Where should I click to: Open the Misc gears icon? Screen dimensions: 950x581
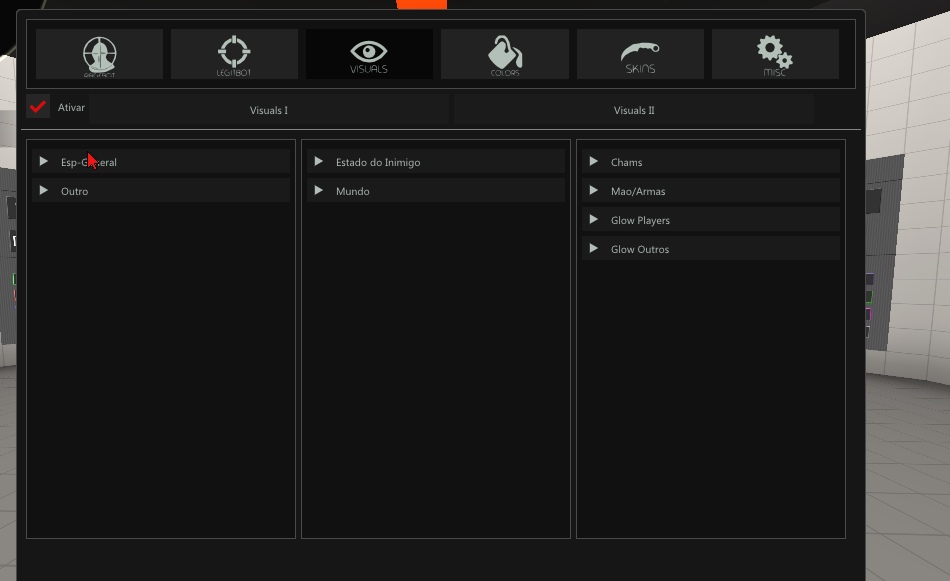(x=775, y=54)
